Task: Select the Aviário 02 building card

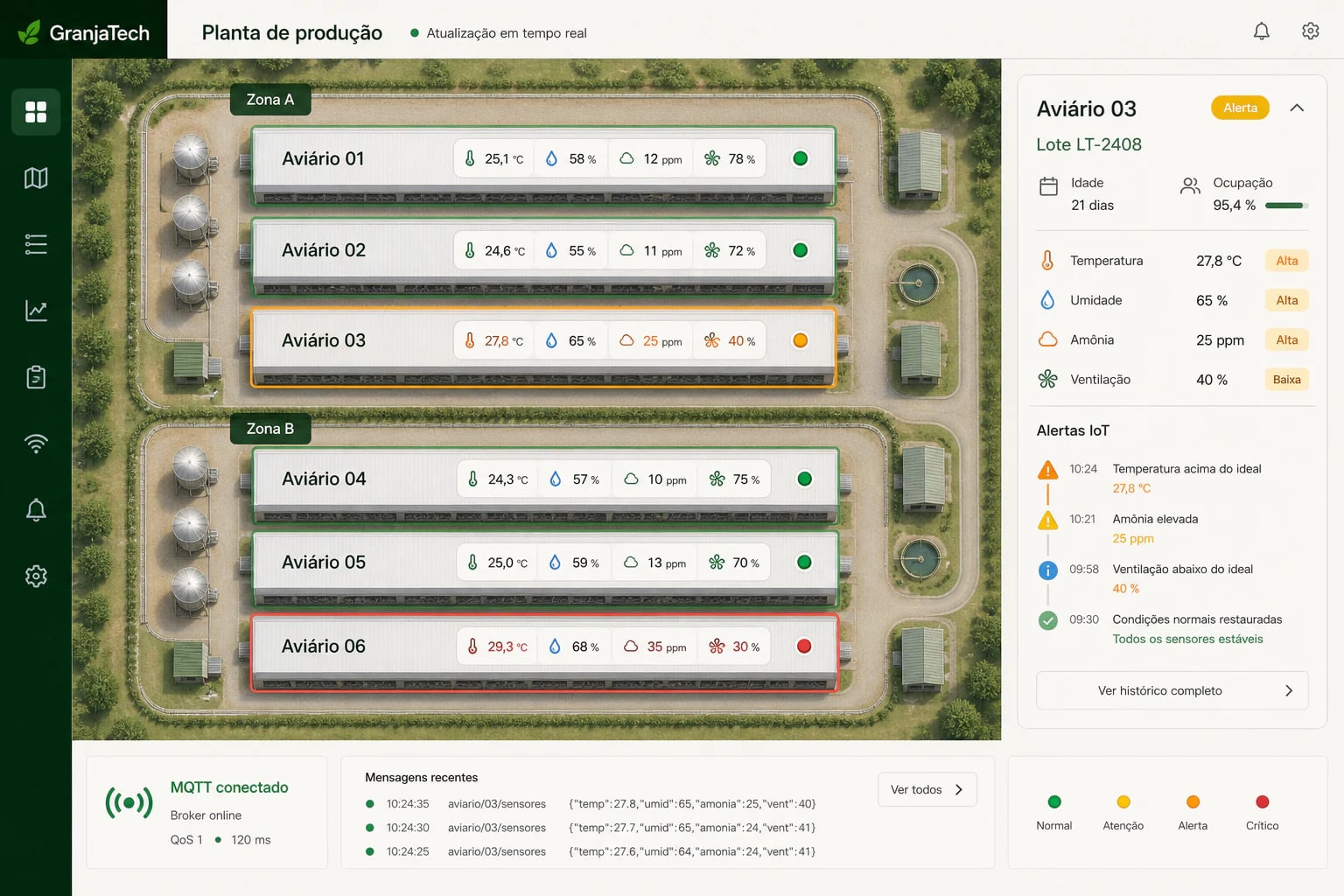Action: point(543,257)
